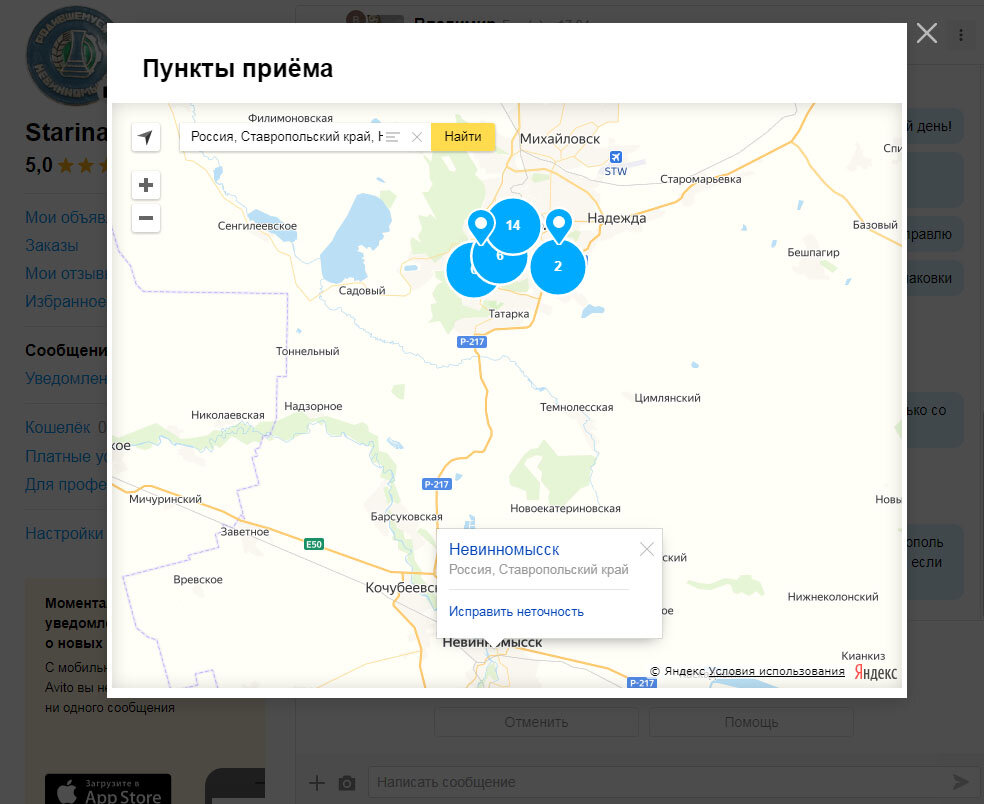This screenshot has width=984, height=804.
Task: Zoom out the map with minus button
Action: (146, 218)
